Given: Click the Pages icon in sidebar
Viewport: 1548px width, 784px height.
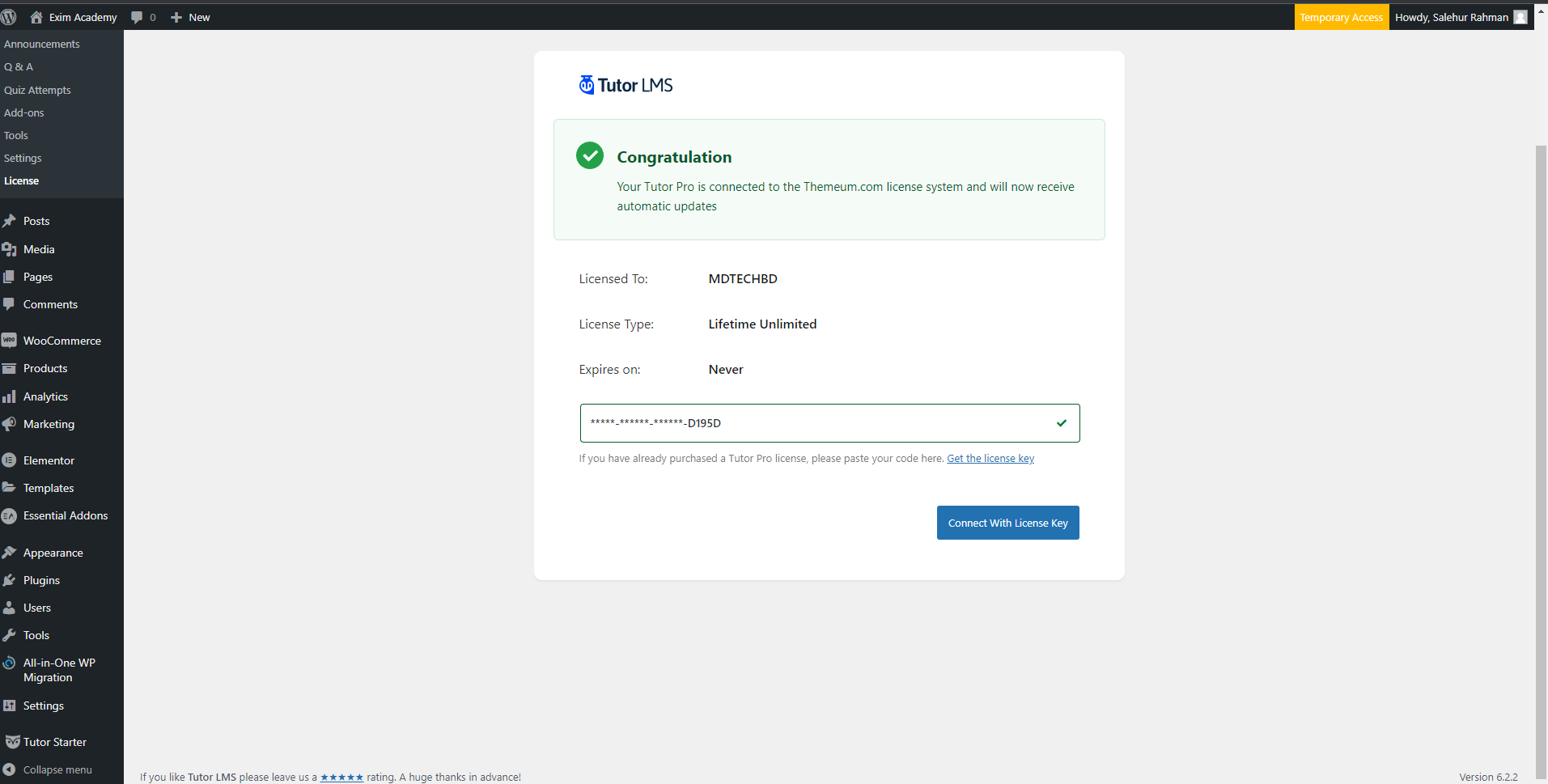Looking at the screenshot, I should click(10, 277).
